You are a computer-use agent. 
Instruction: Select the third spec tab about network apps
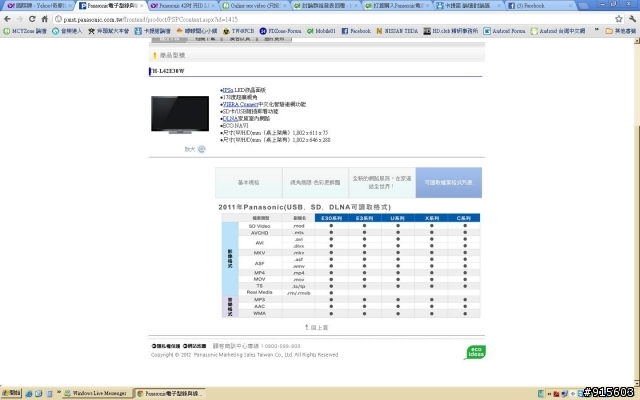(382, 182)
